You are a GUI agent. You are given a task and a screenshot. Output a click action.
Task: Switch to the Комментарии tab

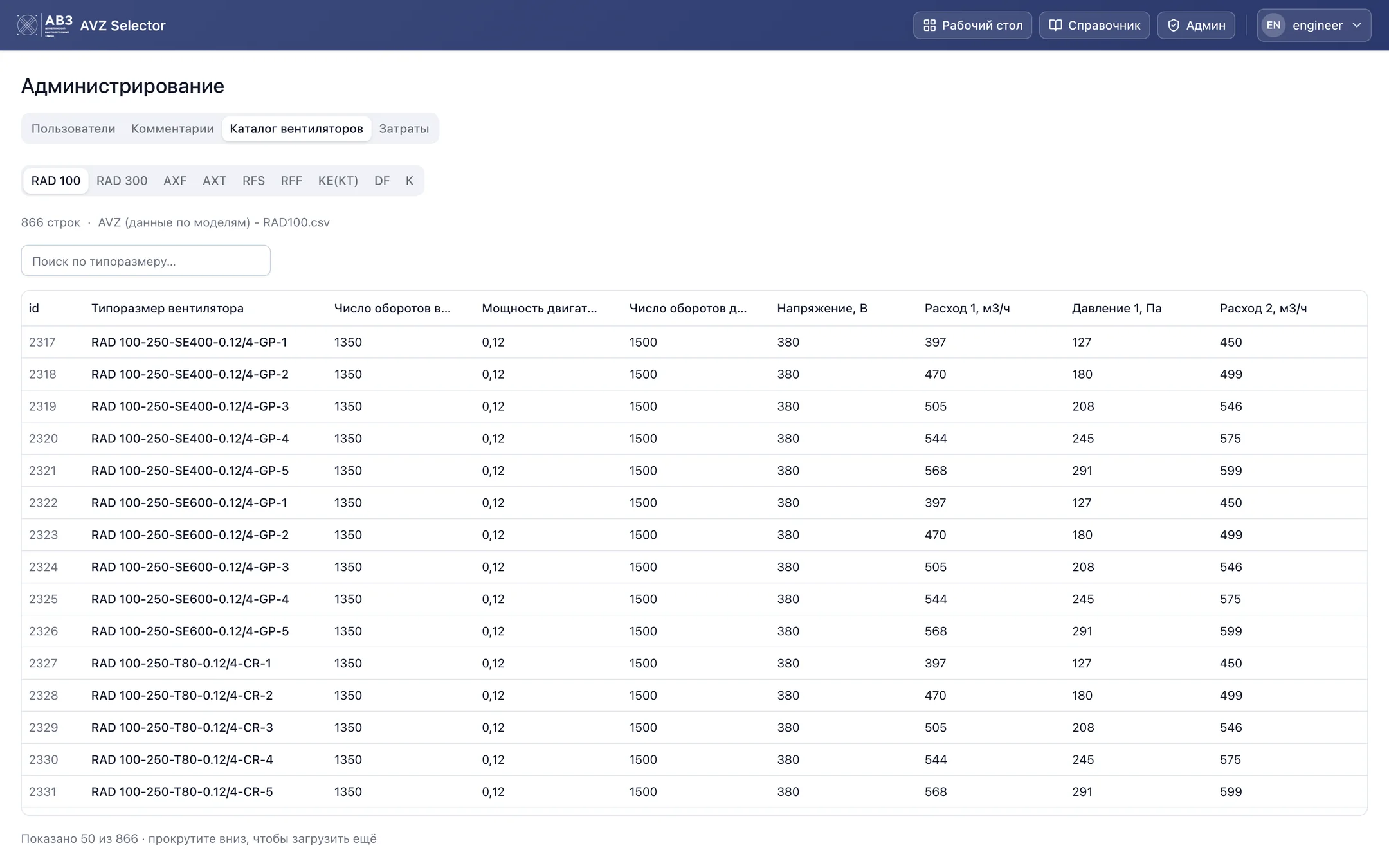tap(172, 129)
